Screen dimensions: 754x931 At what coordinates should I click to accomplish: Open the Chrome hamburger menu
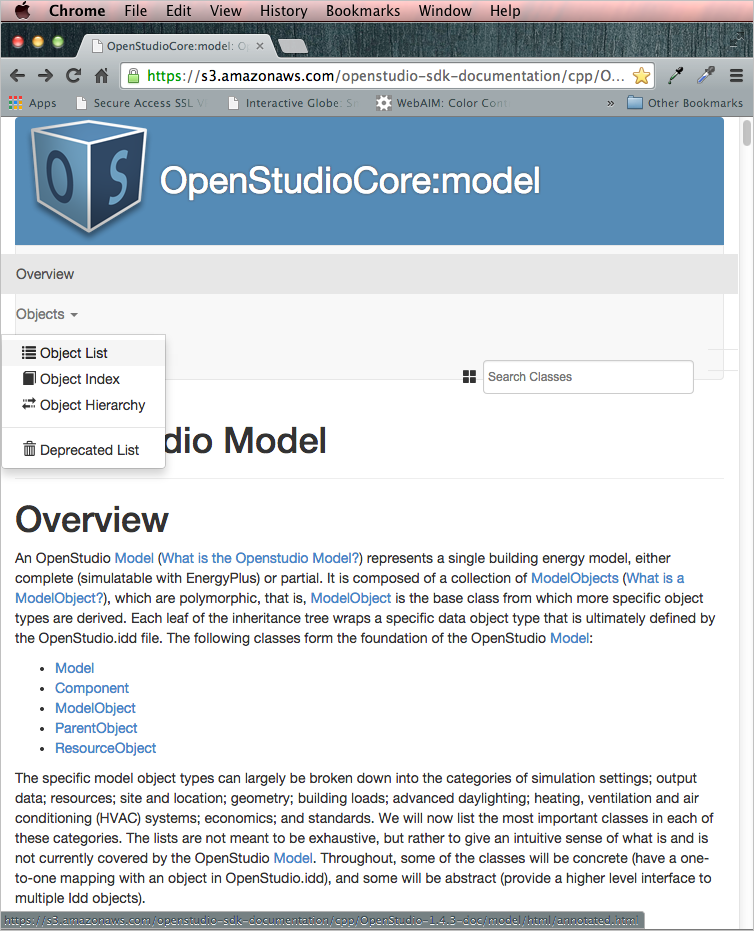click(736, 76)
